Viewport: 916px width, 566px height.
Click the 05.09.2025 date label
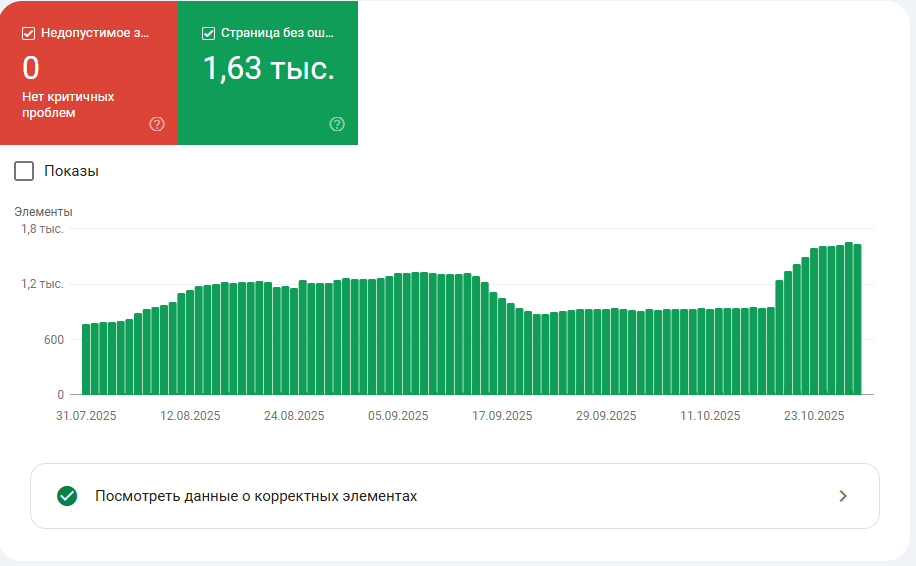coord(398,416)
